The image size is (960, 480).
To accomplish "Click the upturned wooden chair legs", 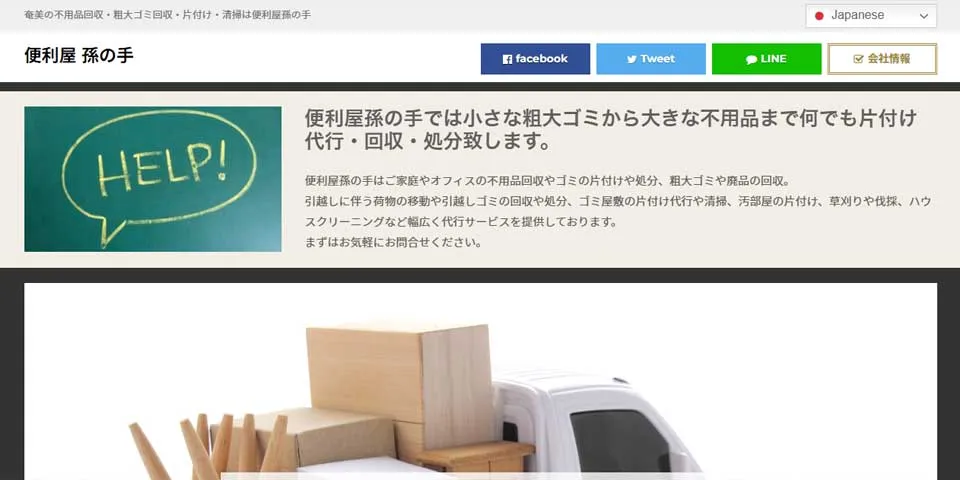I will click(208, 446).
